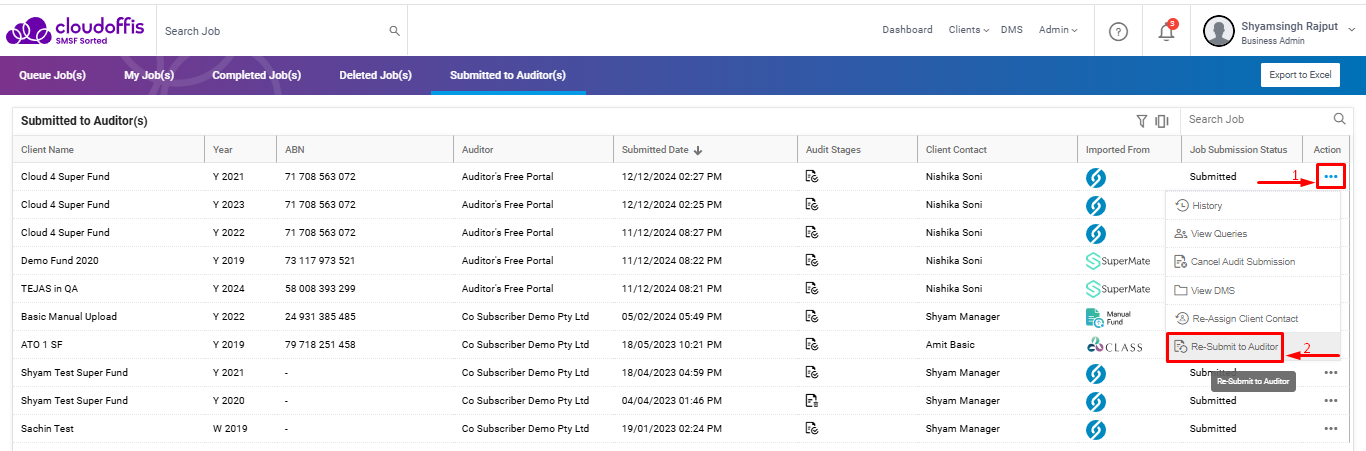
Task: Switch to My Job(s) tab
Action: click(x=149, y=75)
